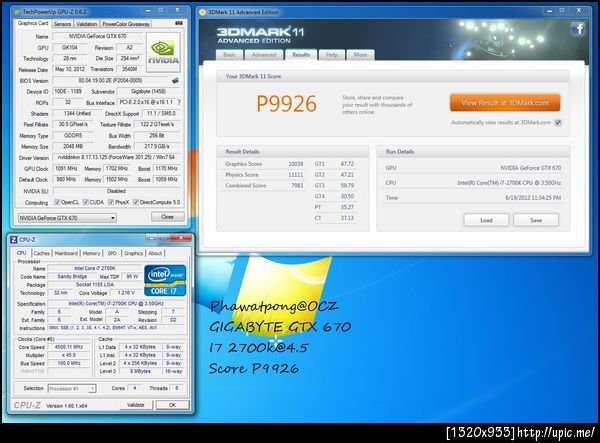Click the Run Details time 6/19/2012

[x=533, y=197]
